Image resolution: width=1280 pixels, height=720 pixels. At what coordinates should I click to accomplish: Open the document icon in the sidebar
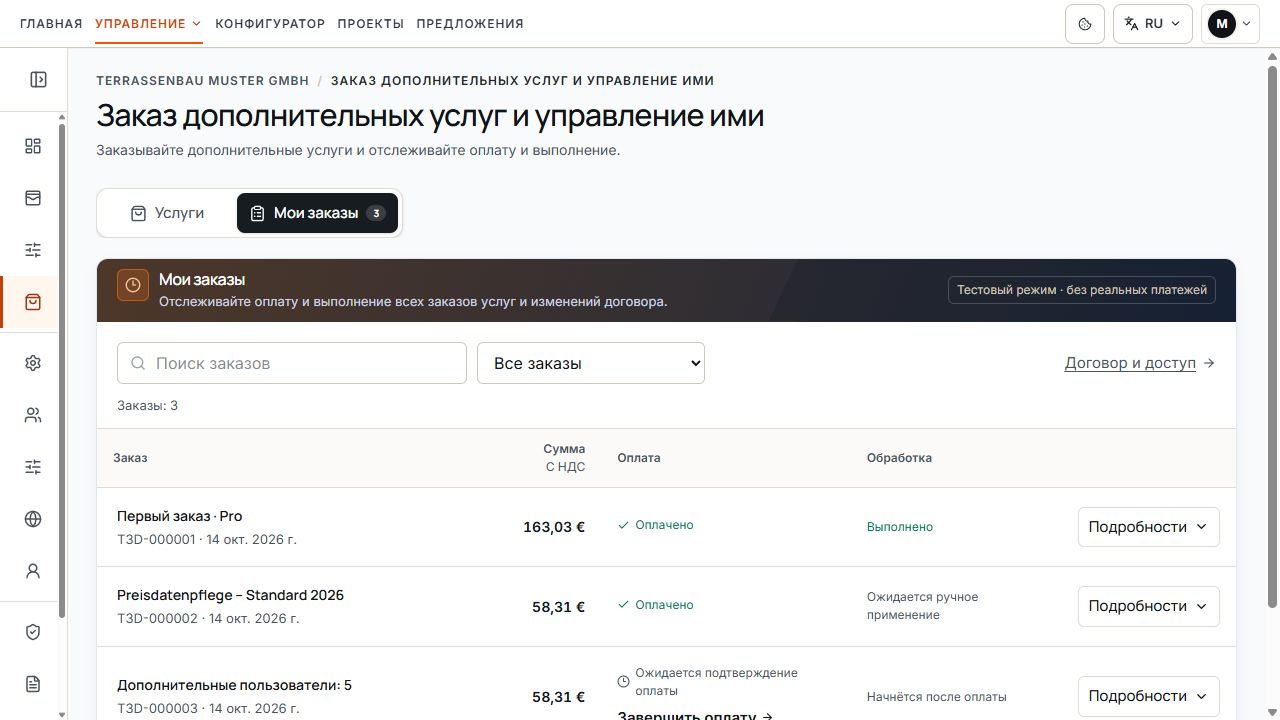pos(33,684)
